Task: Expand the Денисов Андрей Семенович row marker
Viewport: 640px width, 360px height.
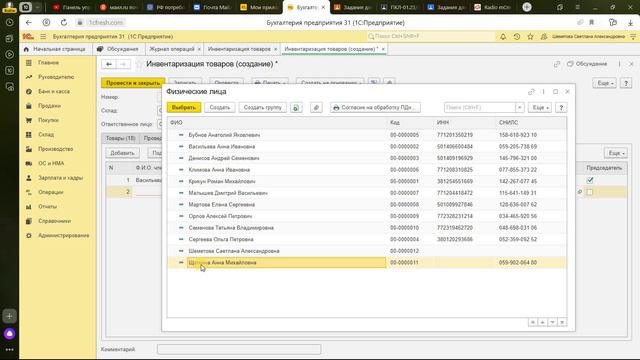Action: [181, 158]
